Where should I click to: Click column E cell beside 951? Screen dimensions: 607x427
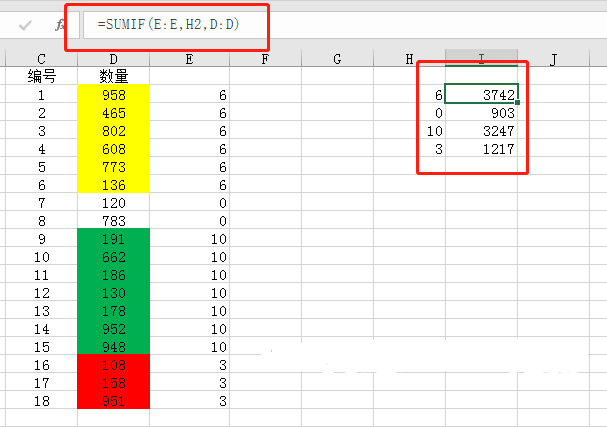(x=189, y=400)
